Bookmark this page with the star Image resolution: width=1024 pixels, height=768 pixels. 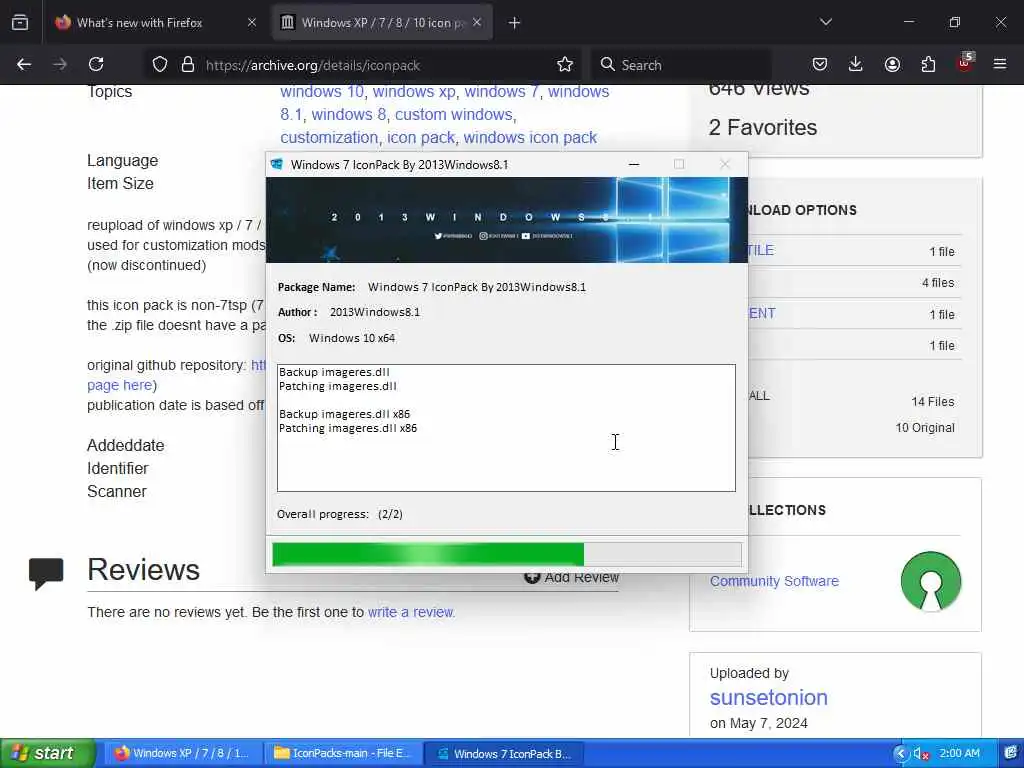[x=565, y=65]
